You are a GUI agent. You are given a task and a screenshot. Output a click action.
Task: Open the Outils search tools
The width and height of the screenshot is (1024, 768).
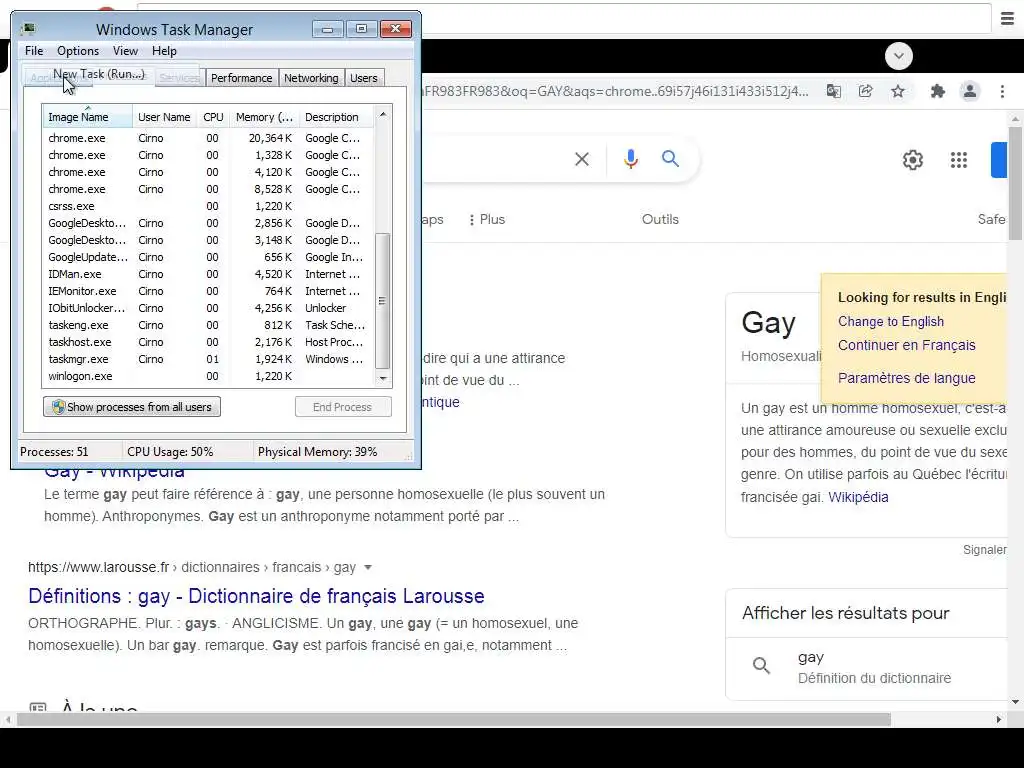tap(660, 219)
